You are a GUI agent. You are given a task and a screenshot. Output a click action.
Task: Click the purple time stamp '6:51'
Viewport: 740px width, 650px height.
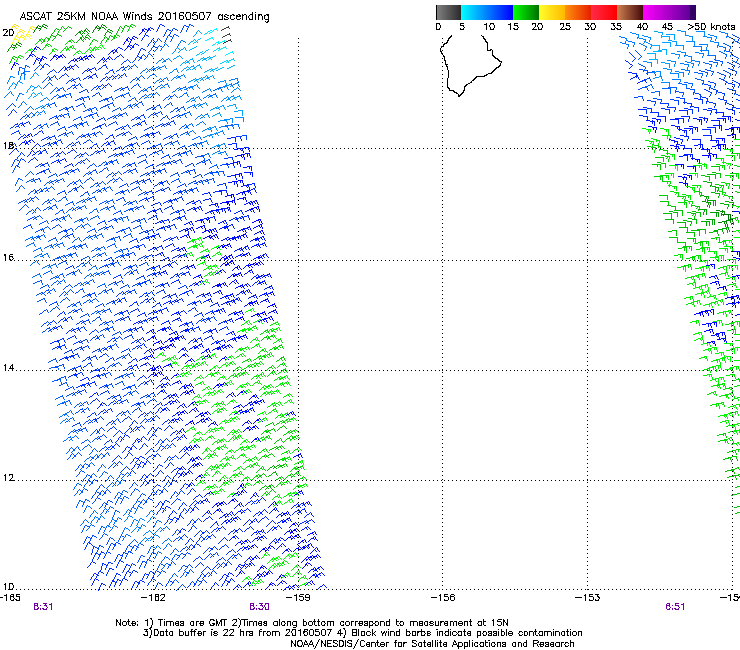pos(675,607)
